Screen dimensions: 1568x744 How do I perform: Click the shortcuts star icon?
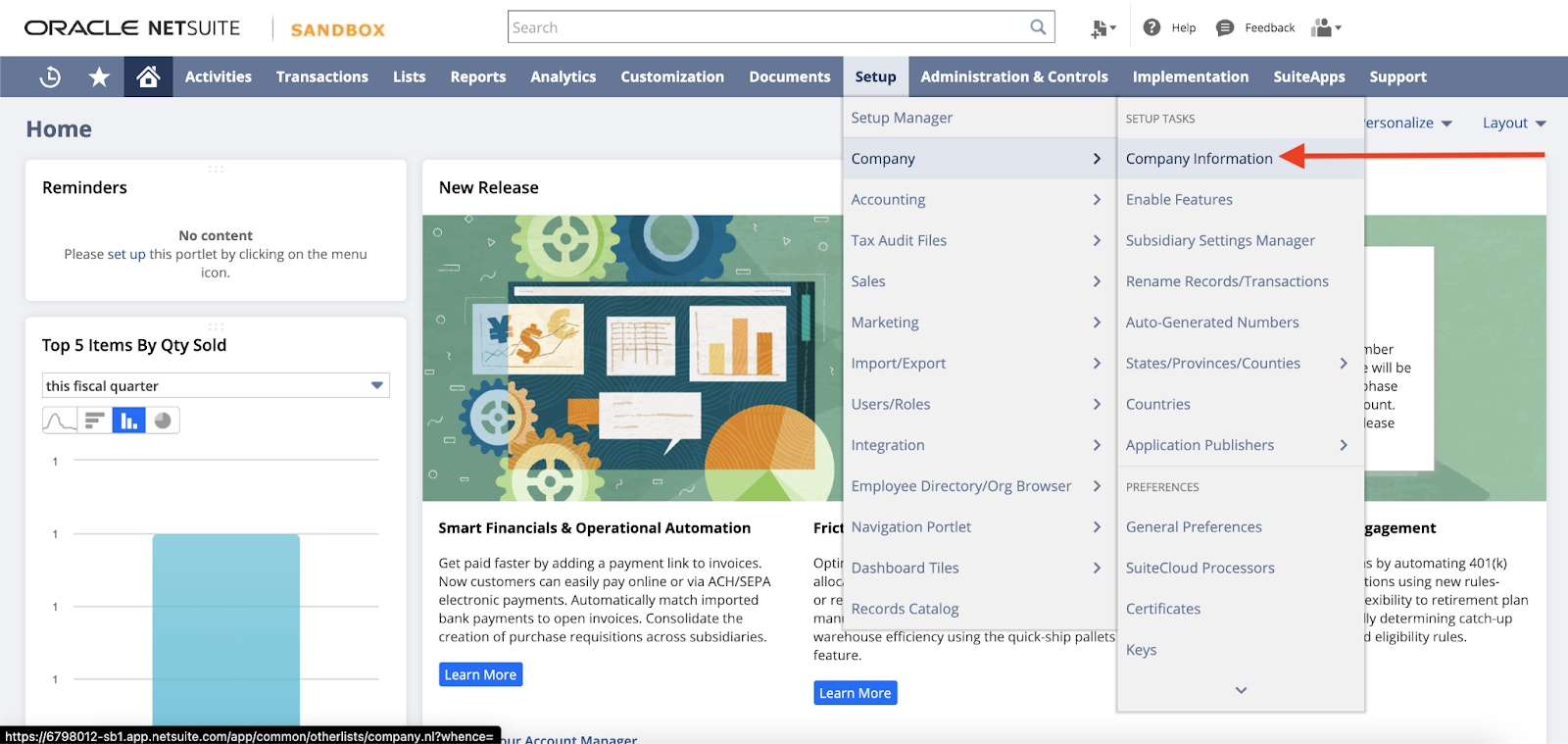click(x=99, y=76)
